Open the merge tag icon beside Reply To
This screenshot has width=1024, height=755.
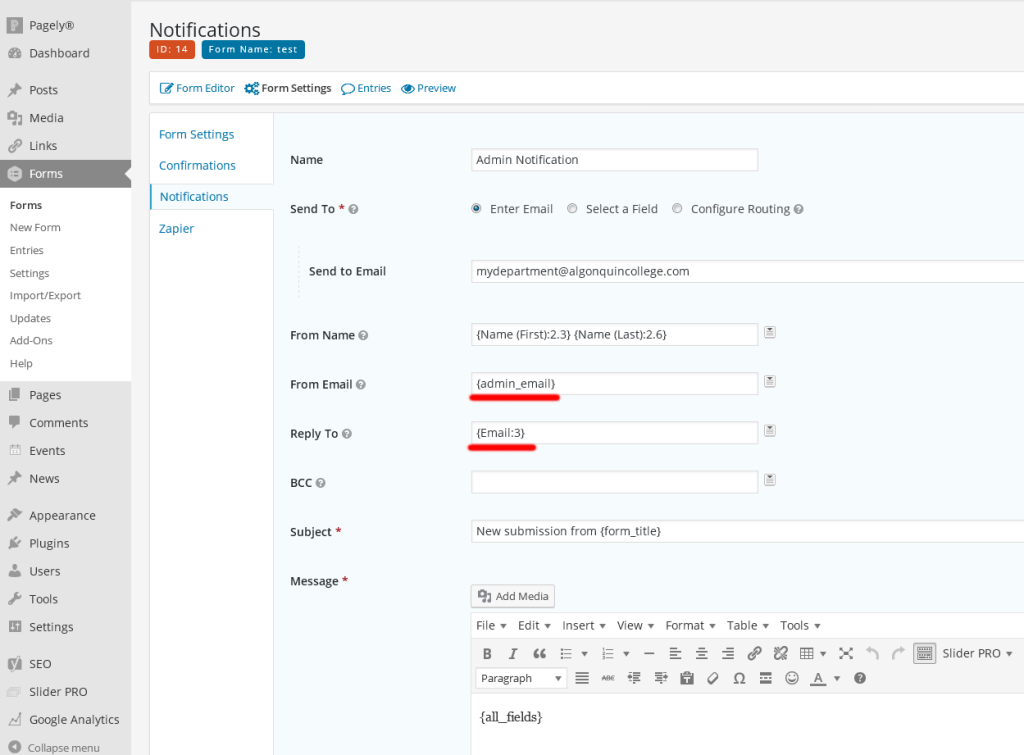coord(769,429)
